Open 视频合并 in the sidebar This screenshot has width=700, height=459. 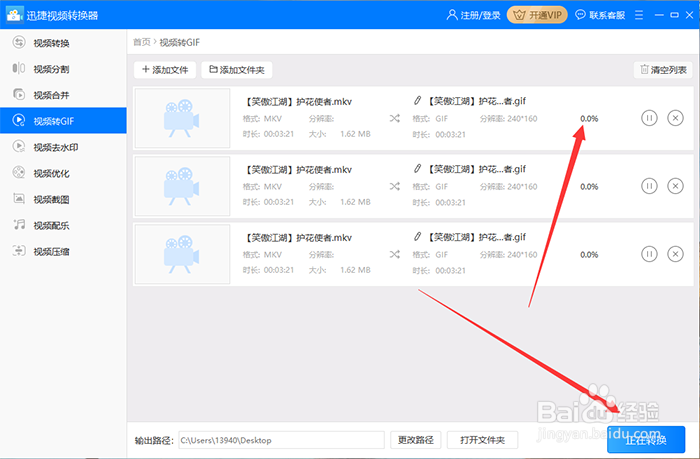tap(63, 95)
